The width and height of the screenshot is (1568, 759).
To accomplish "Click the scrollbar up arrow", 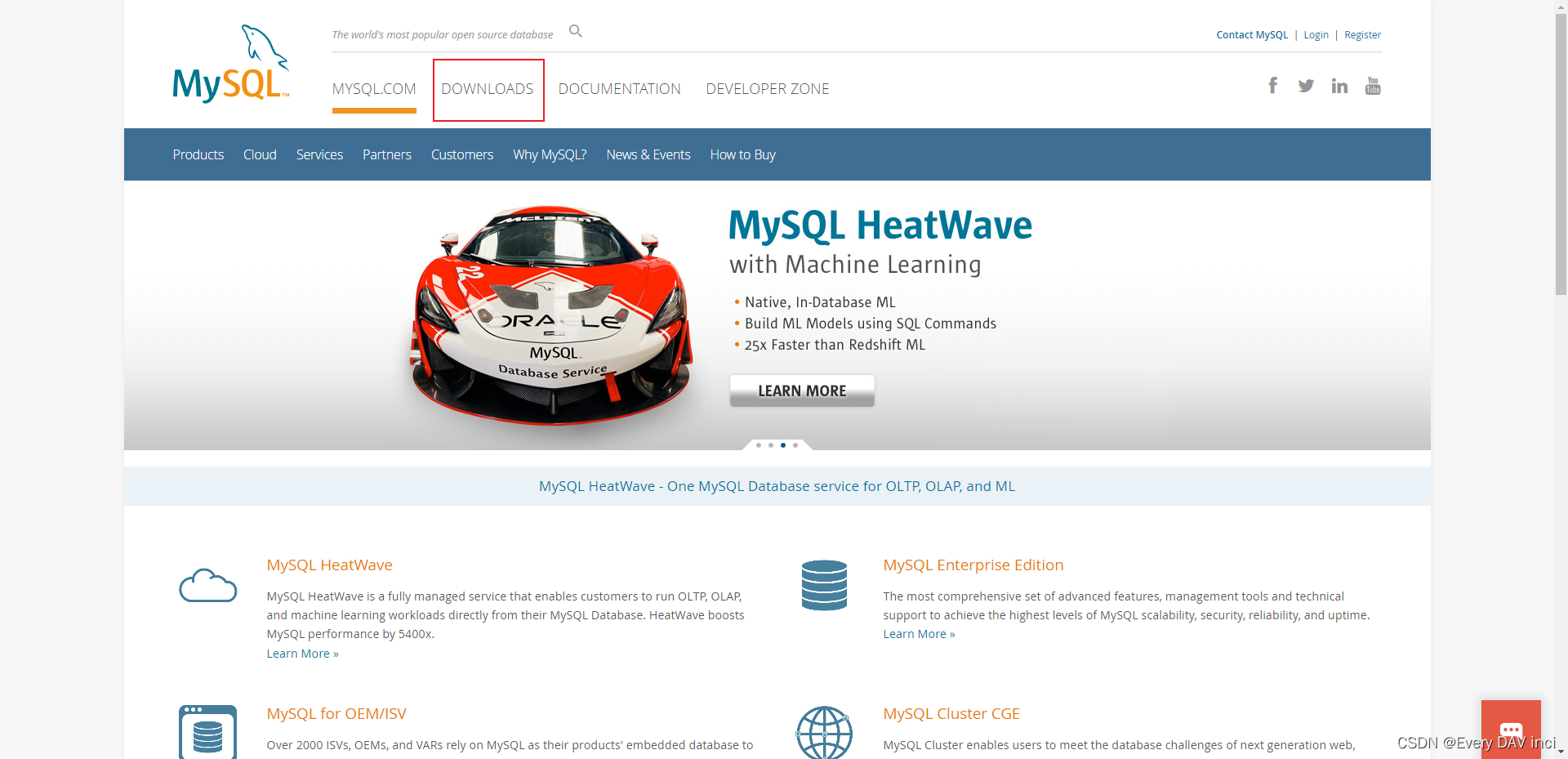I will click(1561, 6).
